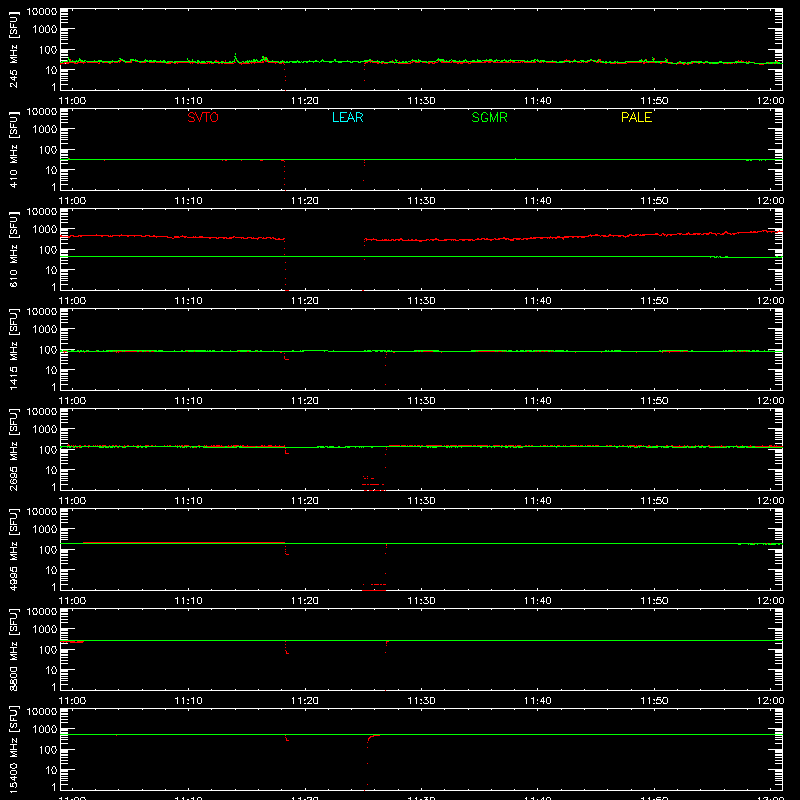Select the 15400 MHz [SFU] axis title
The height and width of the screenshot is (800, 800).
coord(13,749)
